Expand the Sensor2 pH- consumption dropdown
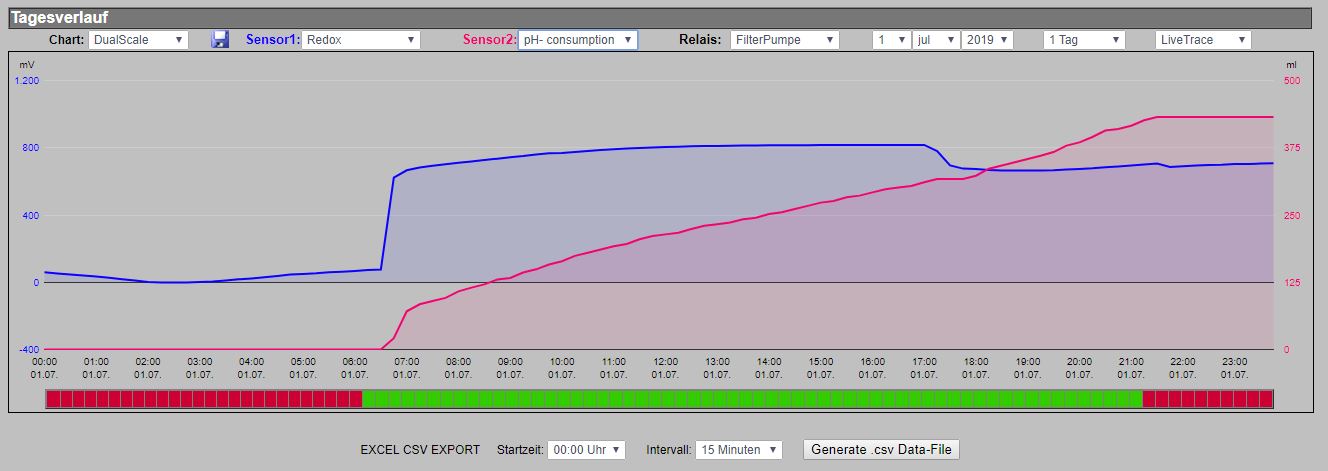This screenshot has height=471, width=1328. [x=577, y=40]
